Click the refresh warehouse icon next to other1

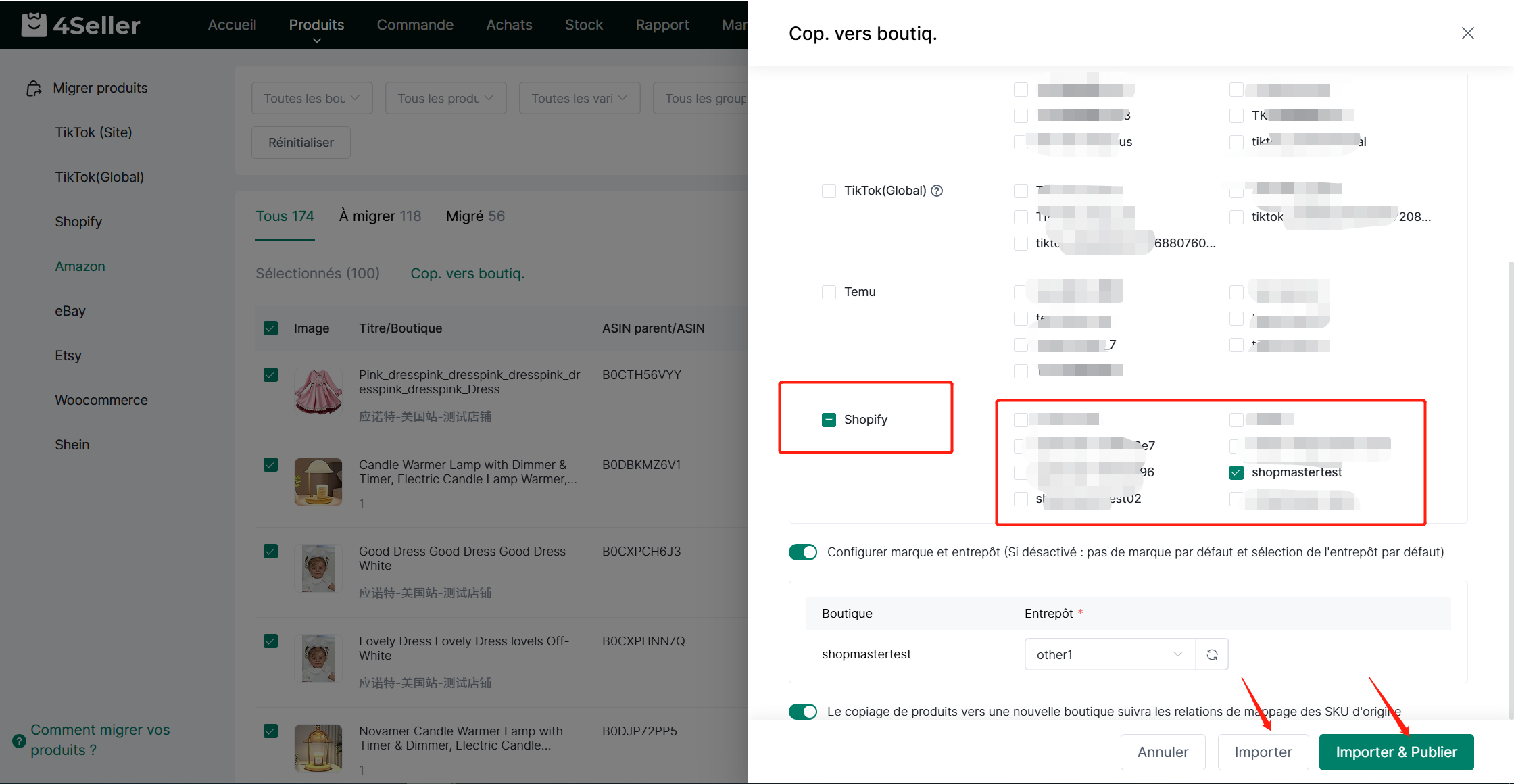click(x=1212, y=654)
